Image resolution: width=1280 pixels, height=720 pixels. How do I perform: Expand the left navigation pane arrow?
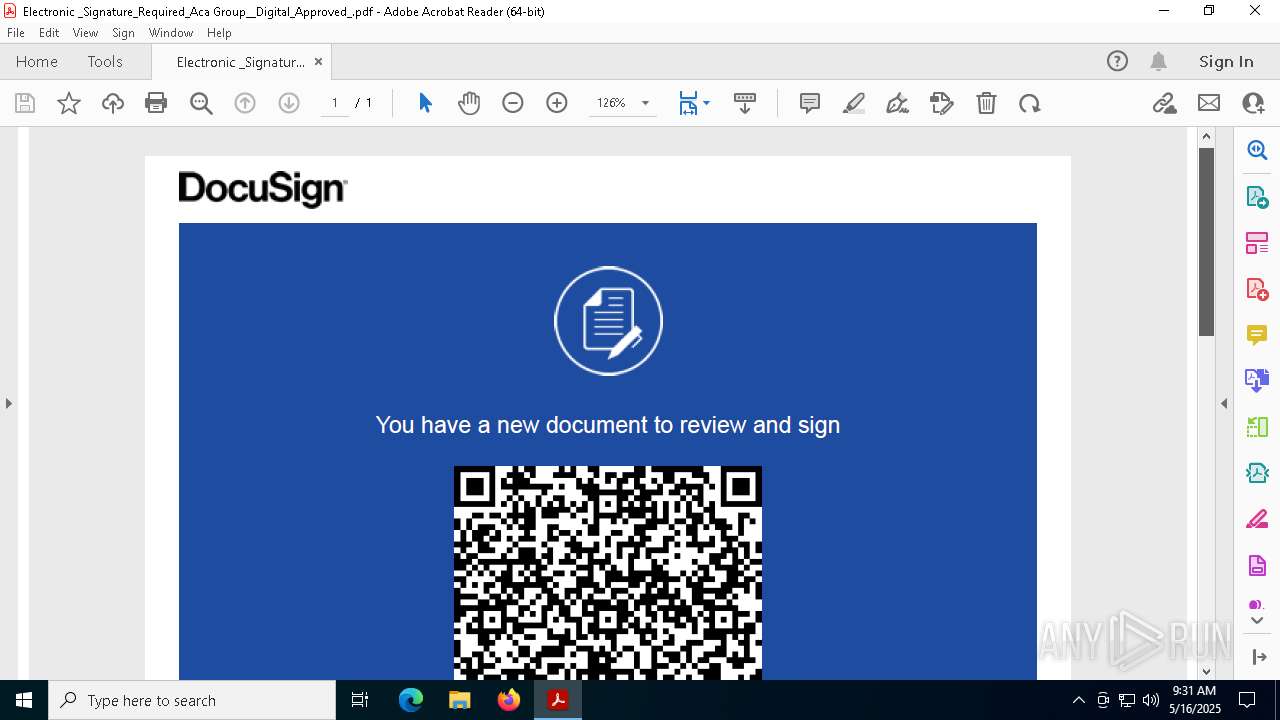8,403
